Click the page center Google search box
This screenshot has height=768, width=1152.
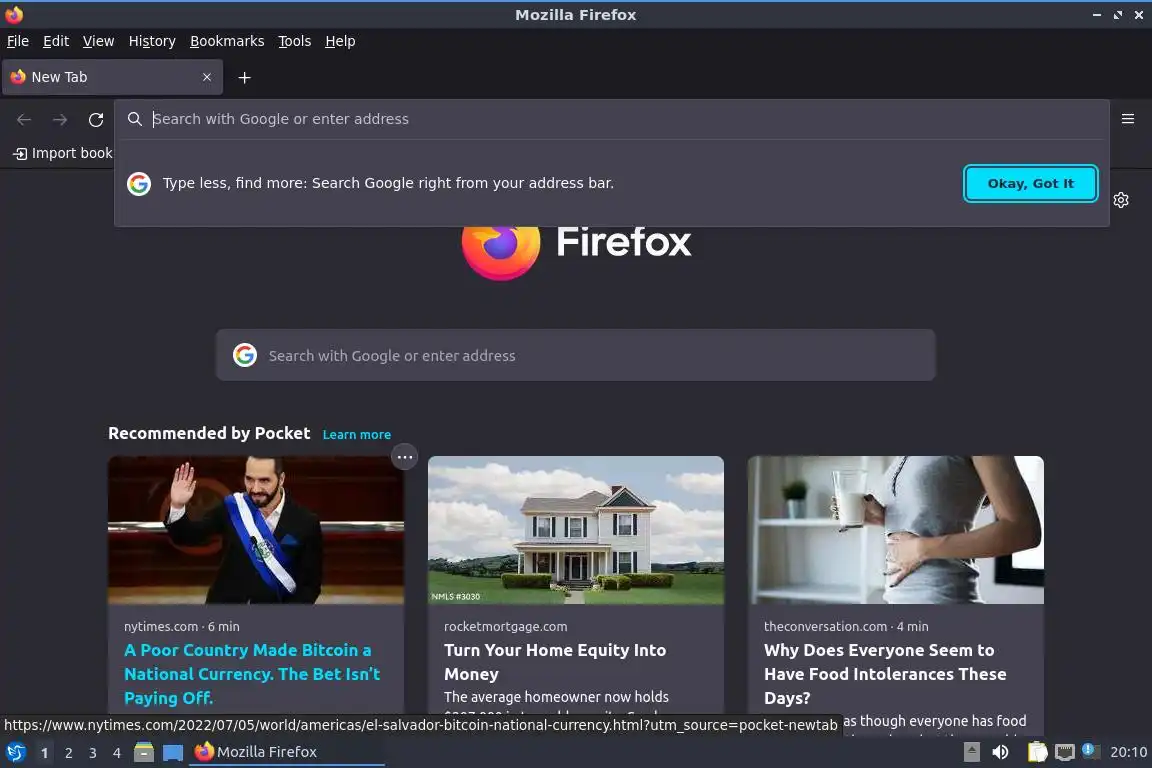pos(575,355)
